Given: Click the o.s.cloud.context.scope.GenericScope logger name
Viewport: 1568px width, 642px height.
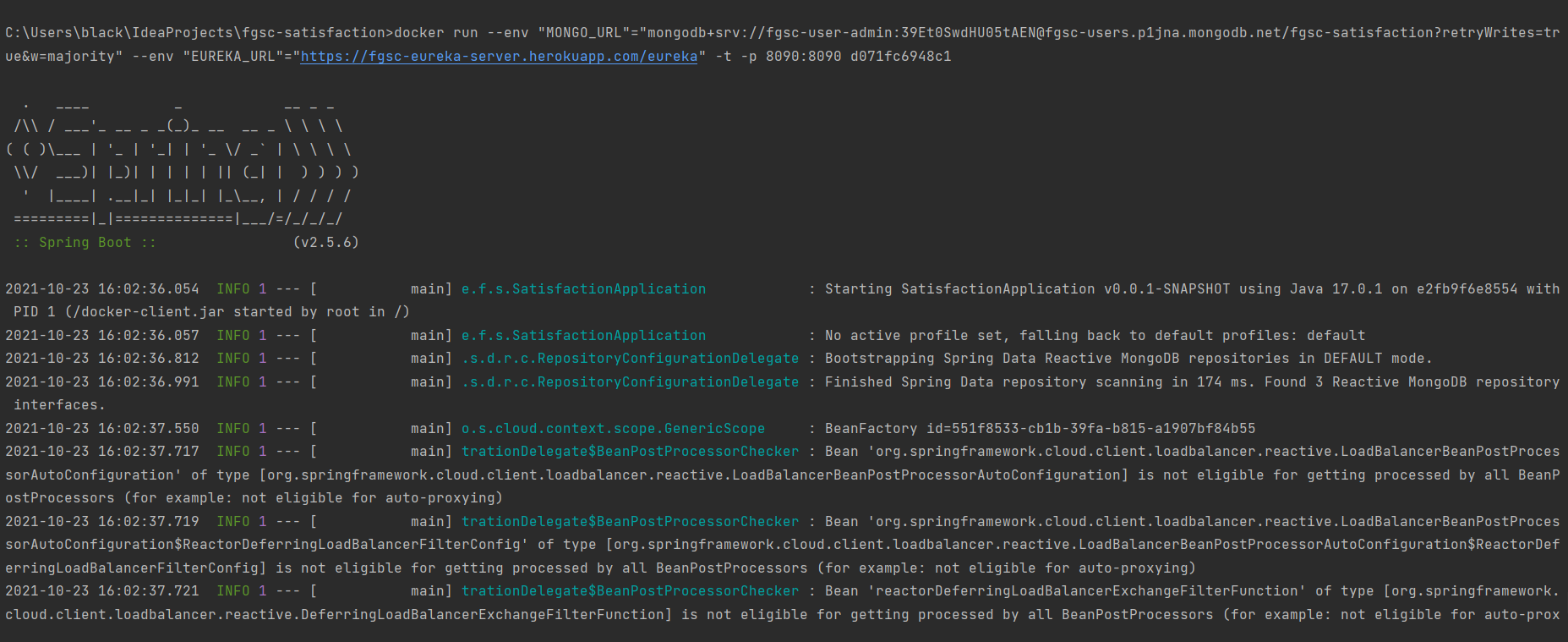Looking at the screenshot, I should [613, 429].
